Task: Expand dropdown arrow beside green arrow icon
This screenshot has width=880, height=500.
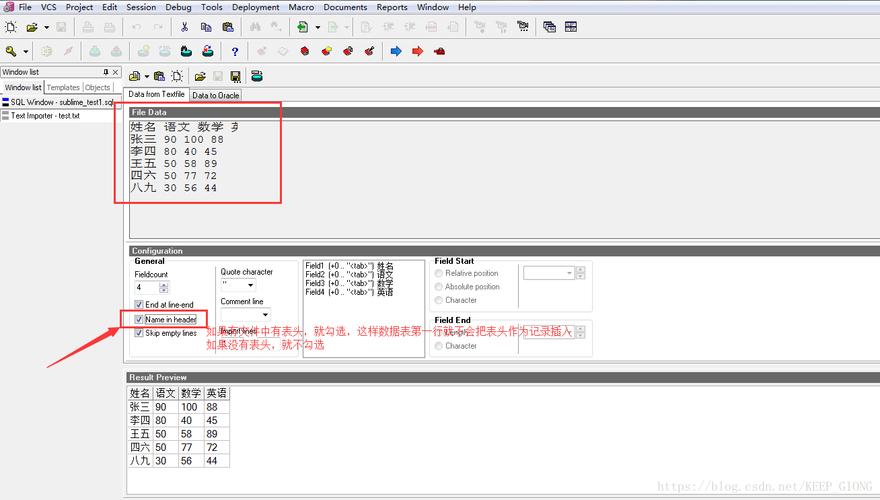Action: pos(318,27)
